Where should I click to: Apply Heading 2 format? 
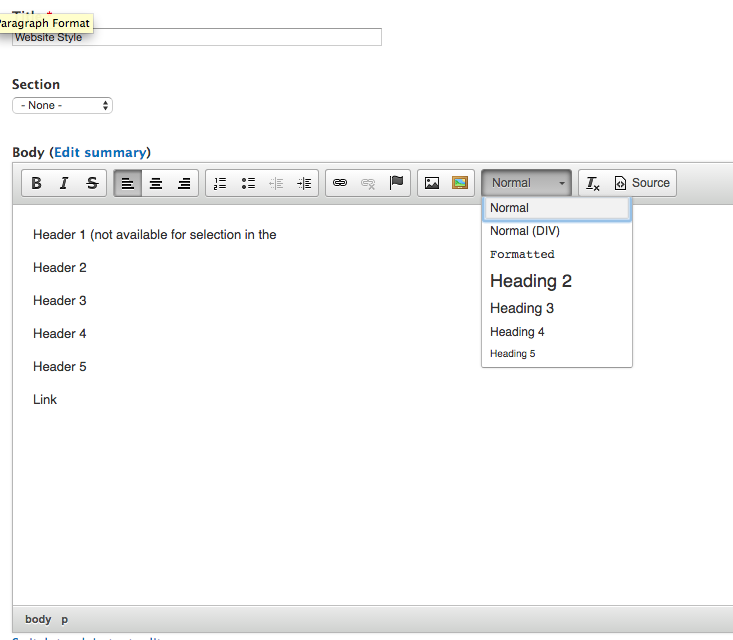click(557, 281)
